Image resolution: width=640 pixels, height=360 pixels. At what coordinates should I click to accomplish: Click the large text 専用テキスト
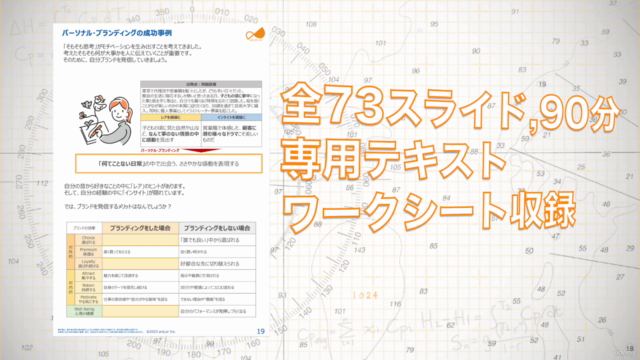393,159
